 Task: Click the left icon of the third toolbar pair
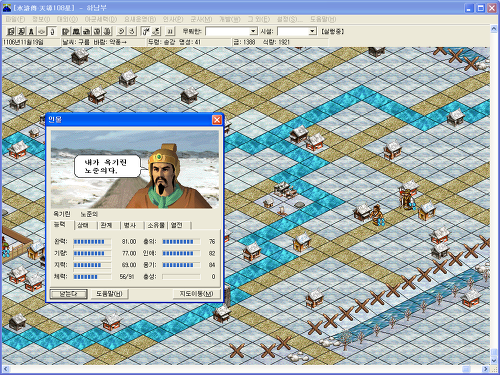[122, 31]
